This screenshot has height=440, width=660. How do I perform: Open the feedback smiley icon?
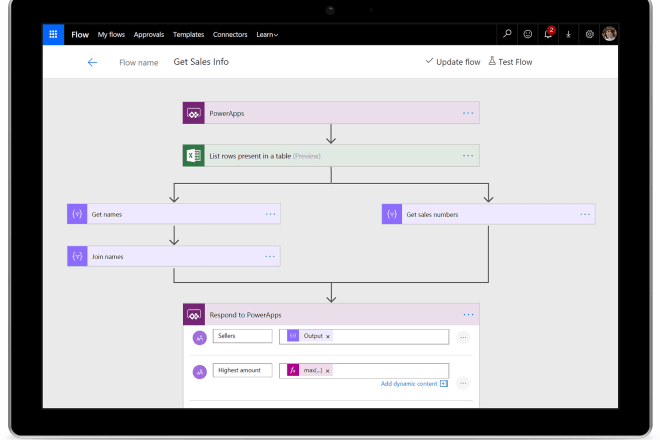pos(527,34)
